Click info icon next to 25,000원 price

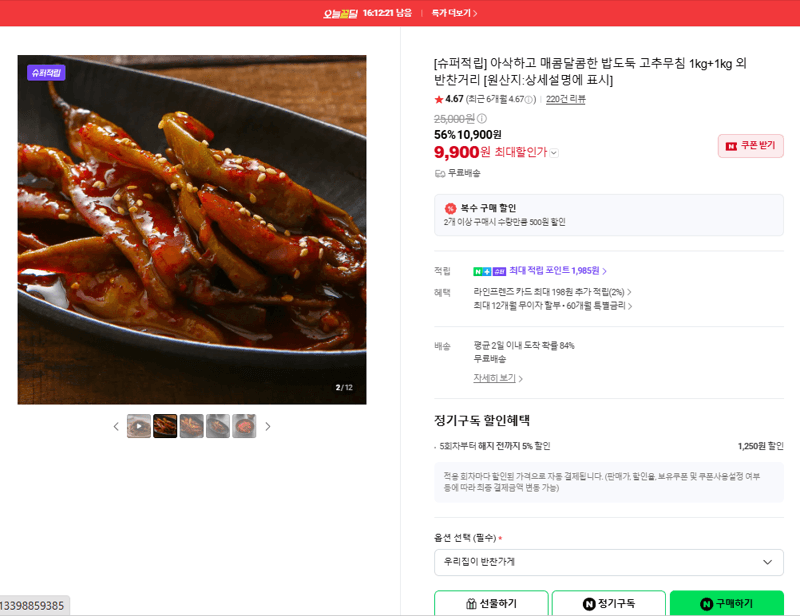click(482, 118)
